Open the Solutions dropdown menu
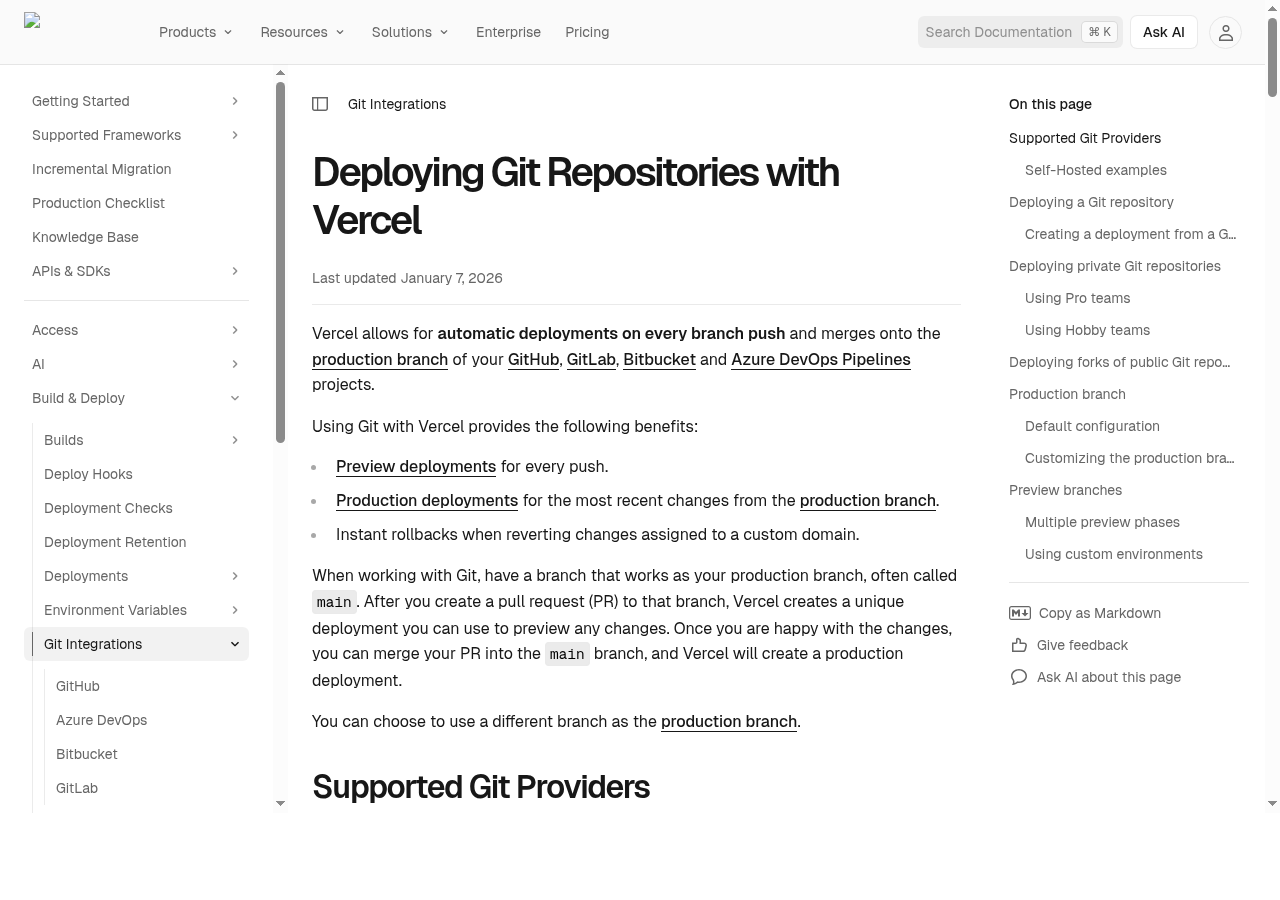Viewport: 1280px width, 900px height. (410, 32)
